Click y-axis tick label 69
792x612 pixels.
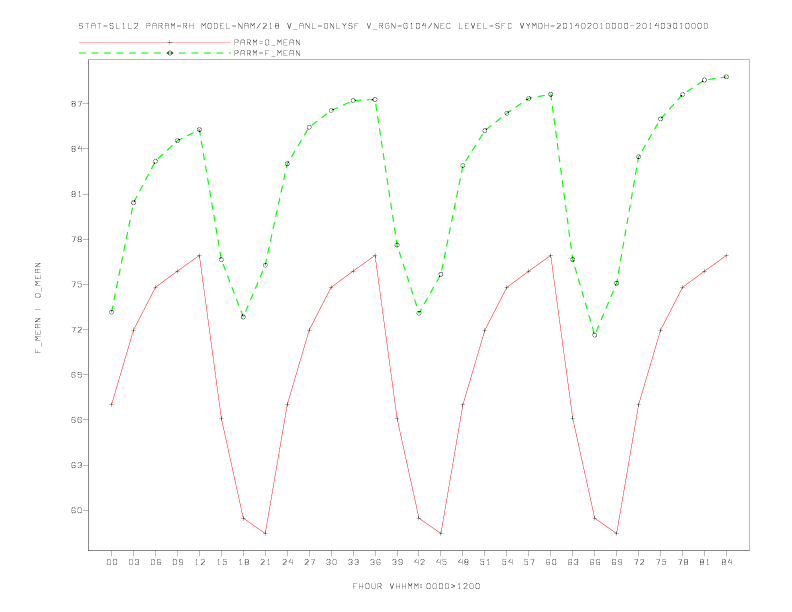76,375
